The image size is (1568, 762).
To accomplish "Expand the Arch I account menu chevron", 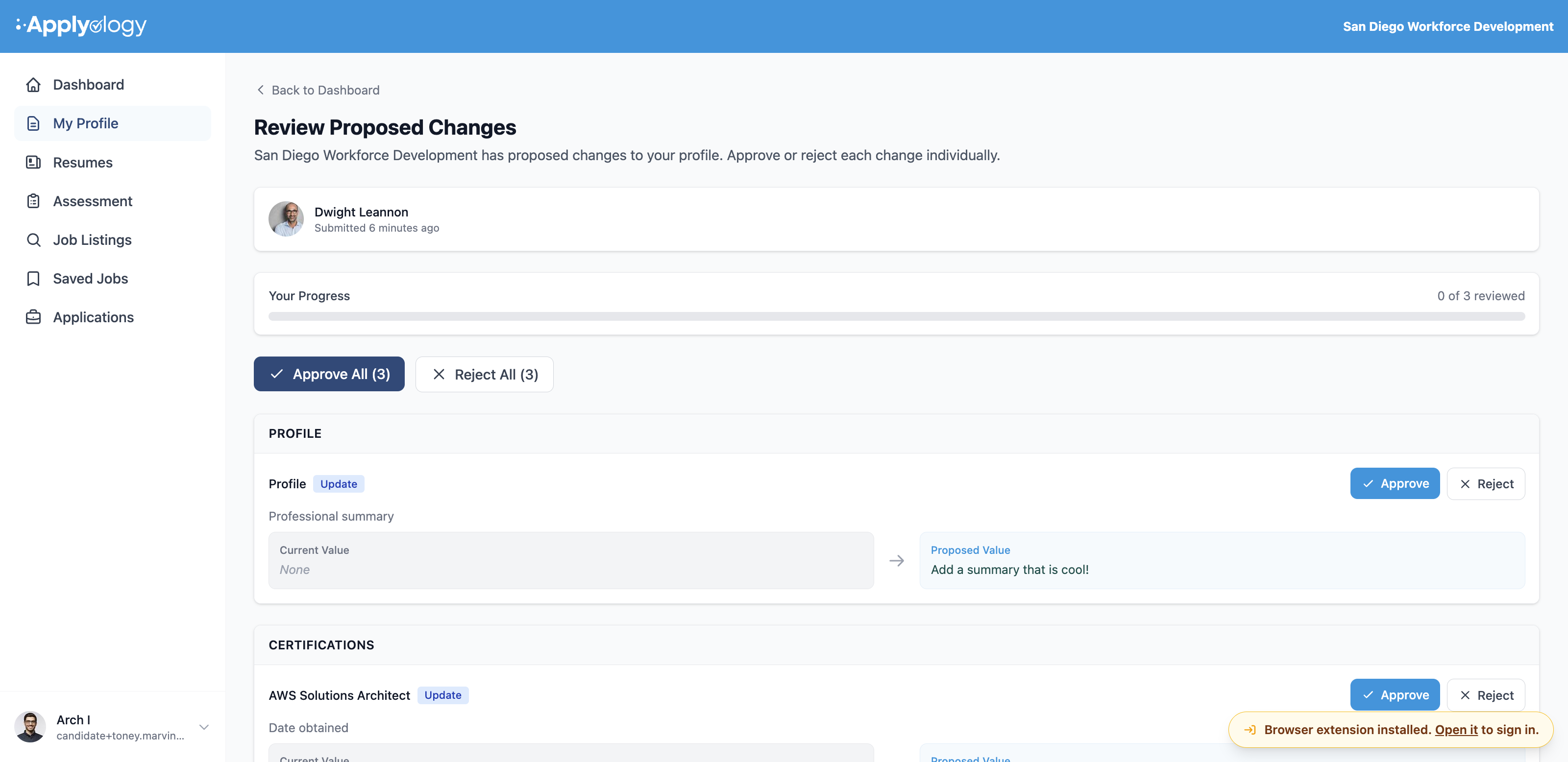I will pos(204,727).
